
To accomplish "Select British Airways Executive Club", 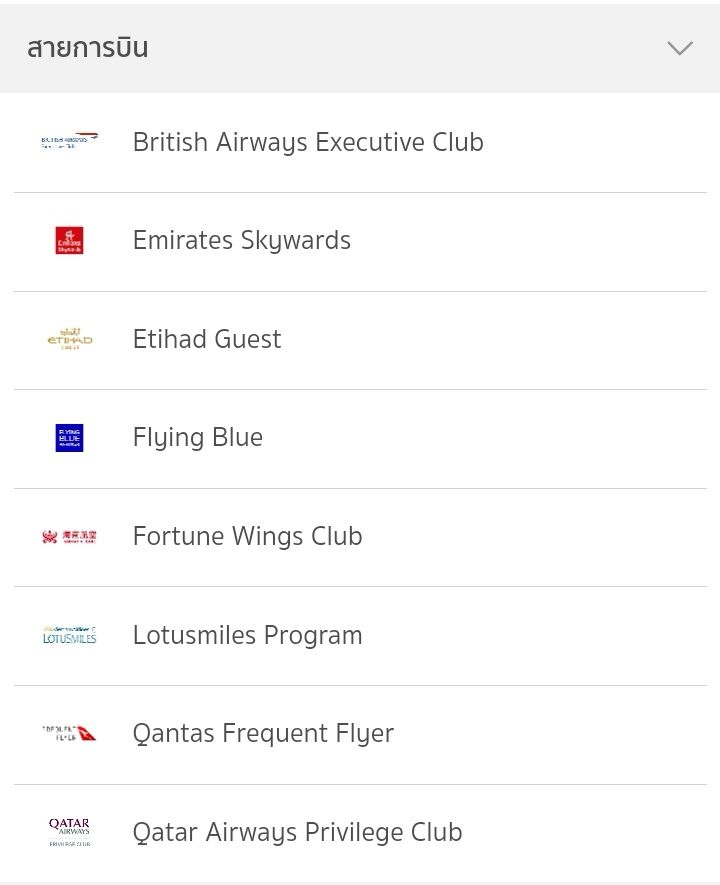I will (x=360, y=143).
